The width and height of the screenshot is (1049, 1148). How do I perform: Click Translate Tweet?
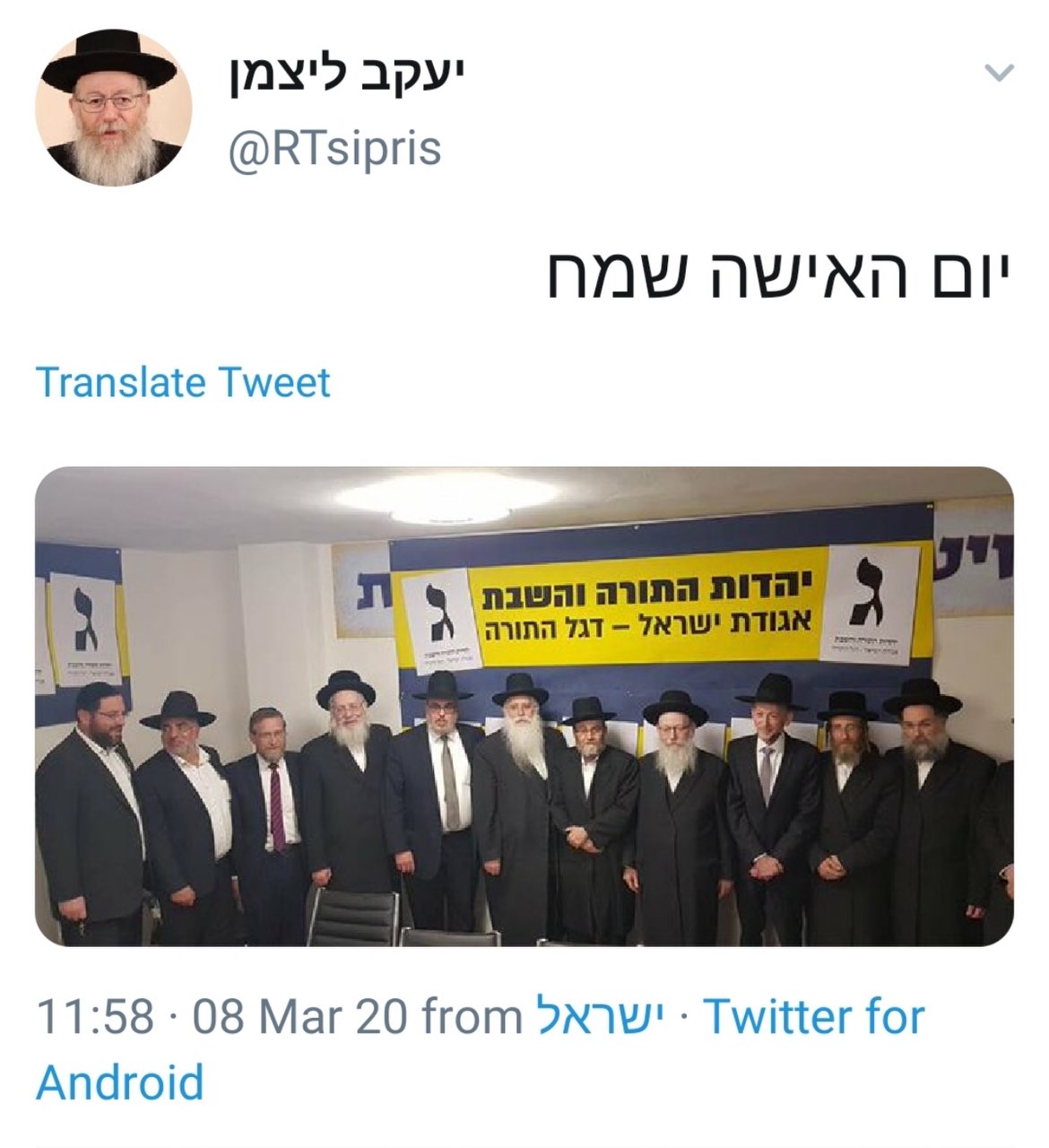(x=183, y=382)
